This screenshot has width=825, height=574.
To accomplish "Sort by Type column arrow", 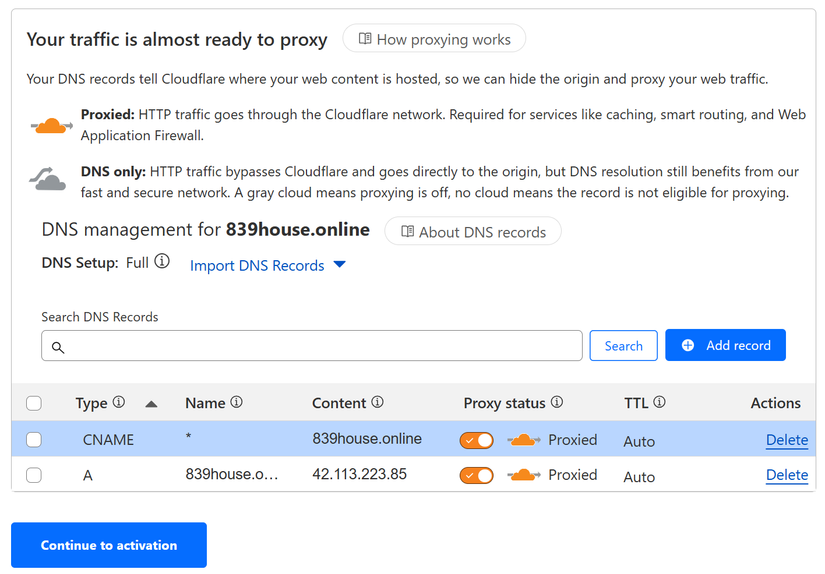I will (x=151, y=404).
